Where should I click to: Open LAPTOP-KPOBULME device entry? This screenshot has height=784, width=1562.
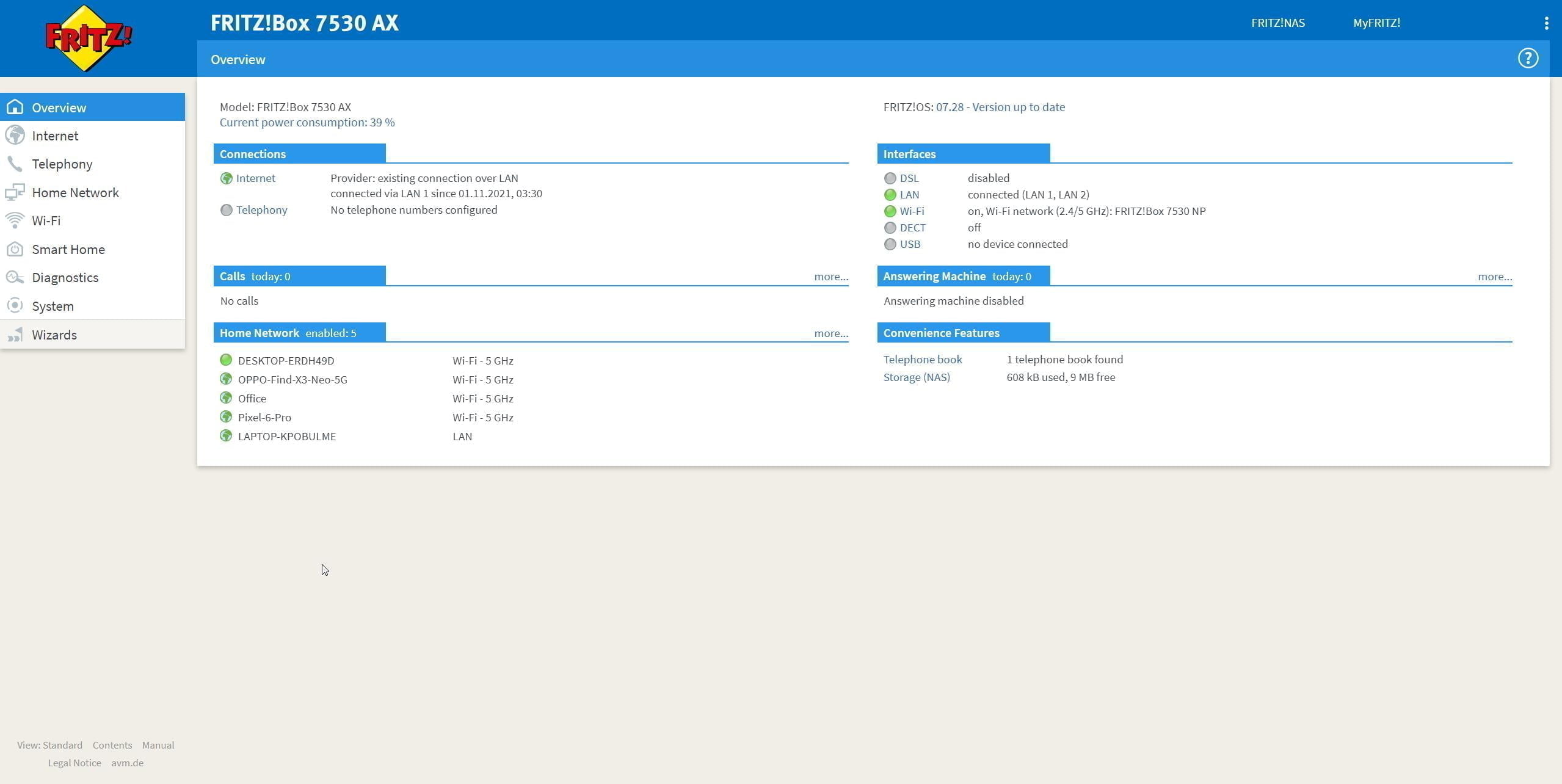click(286, 437)
